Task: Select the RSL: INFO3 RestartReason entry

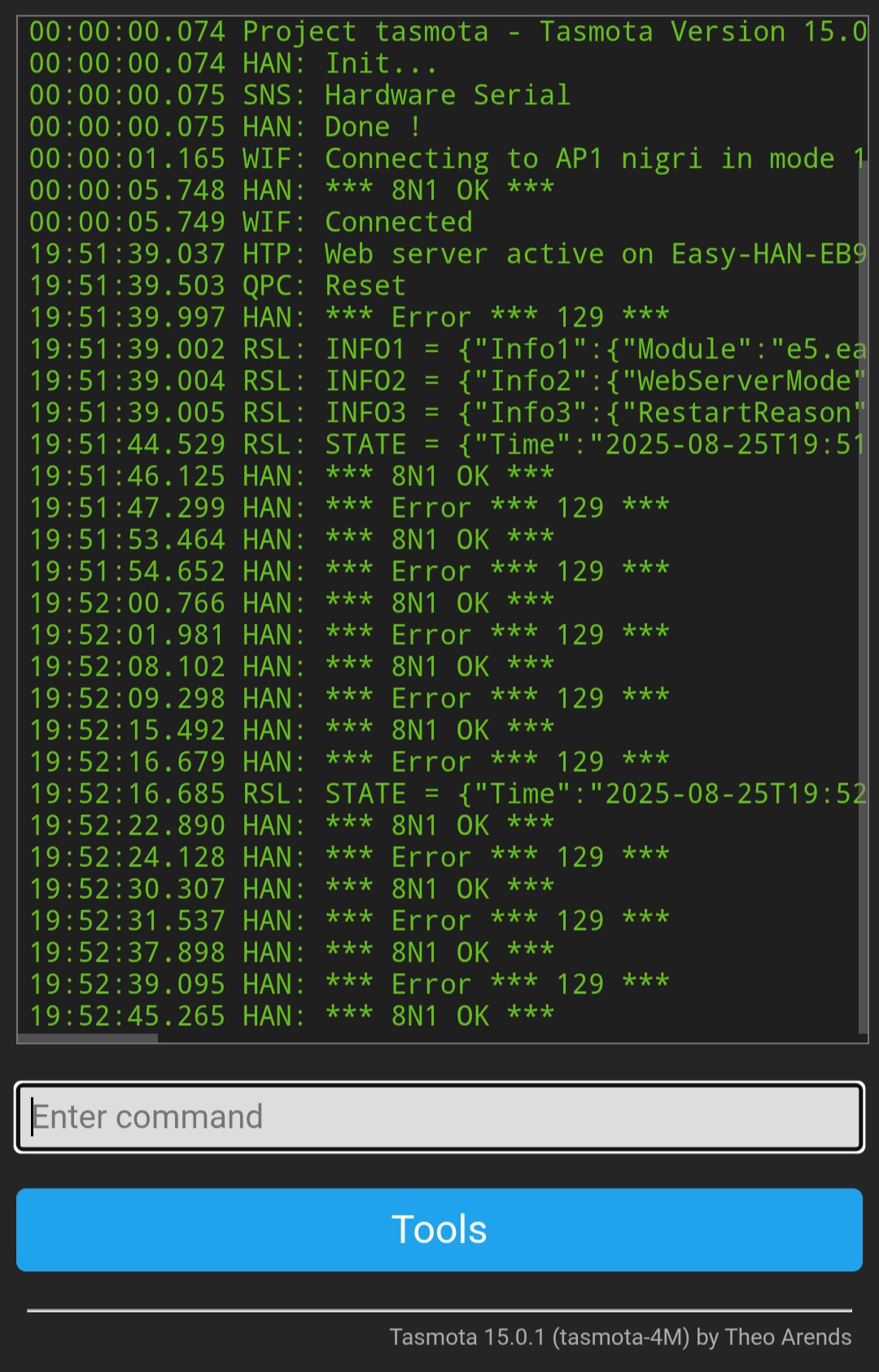Action: point(448,413)
